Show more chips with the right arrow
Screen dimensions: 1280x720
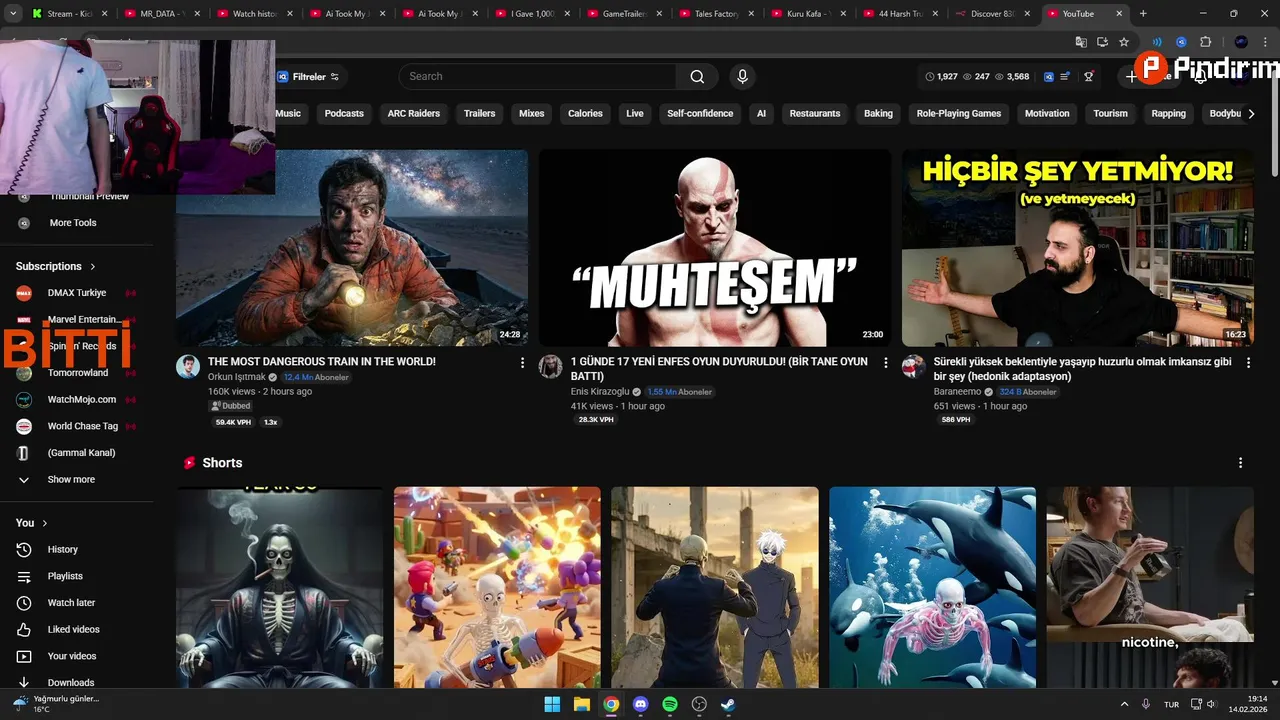click(1251, 114)
